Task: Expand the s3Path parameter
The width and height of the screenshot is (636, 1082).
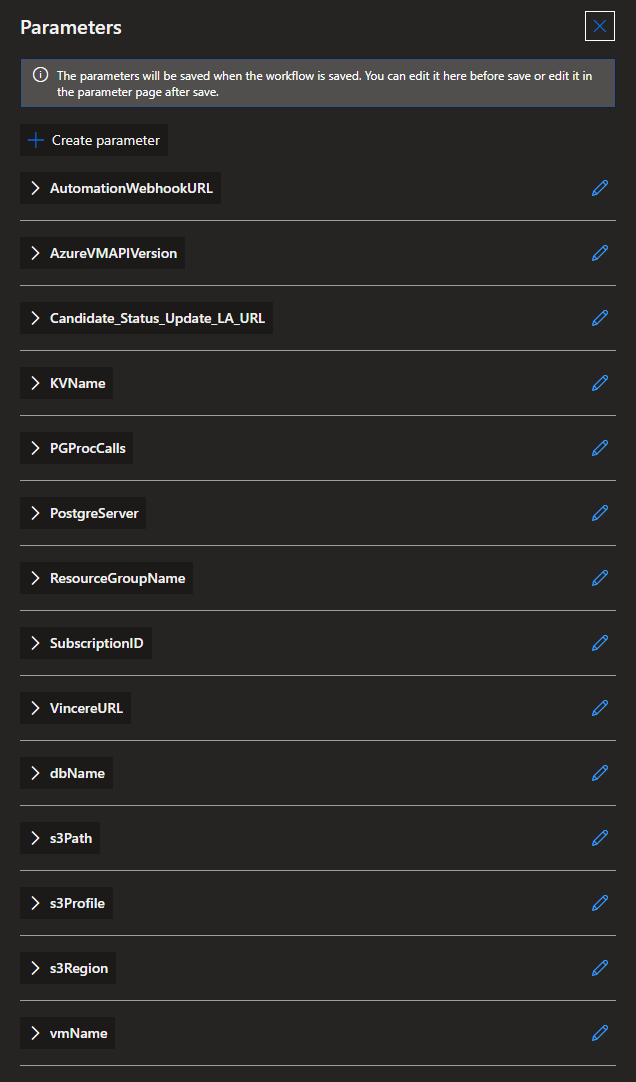Action: click(x=36, y=838)
